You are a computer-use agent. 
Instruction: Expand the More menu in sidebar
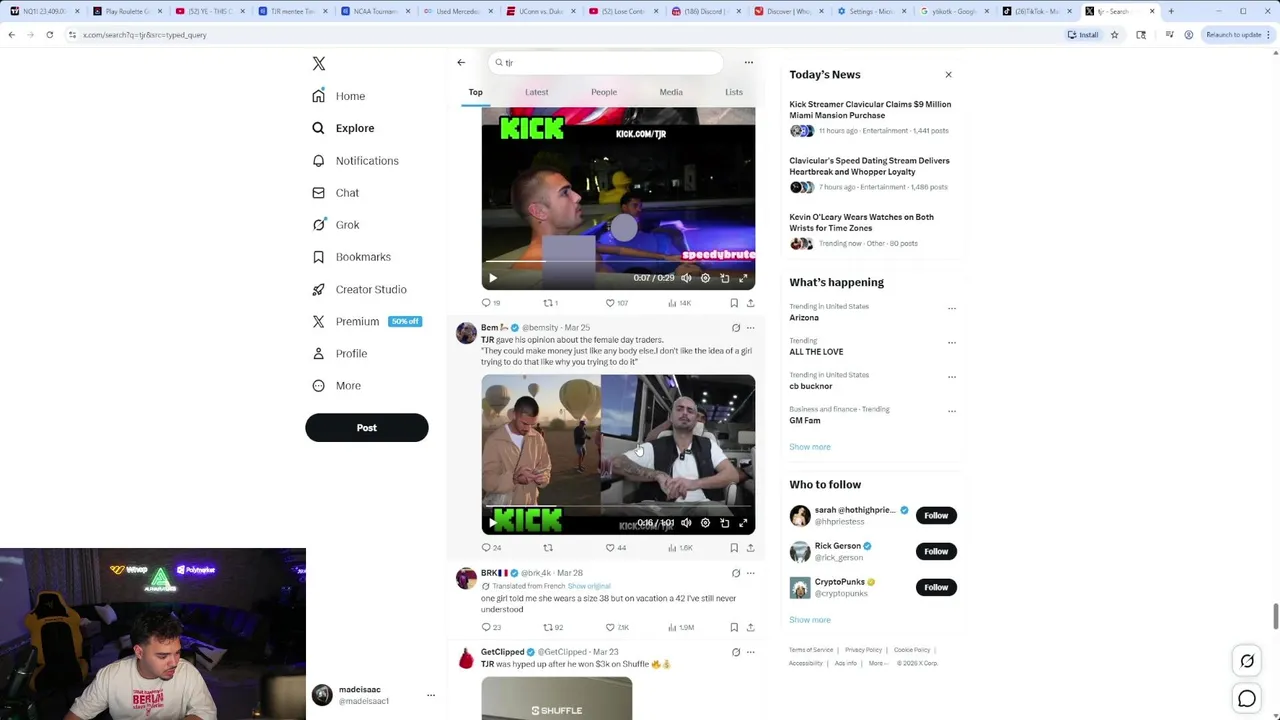click(335, 385)
